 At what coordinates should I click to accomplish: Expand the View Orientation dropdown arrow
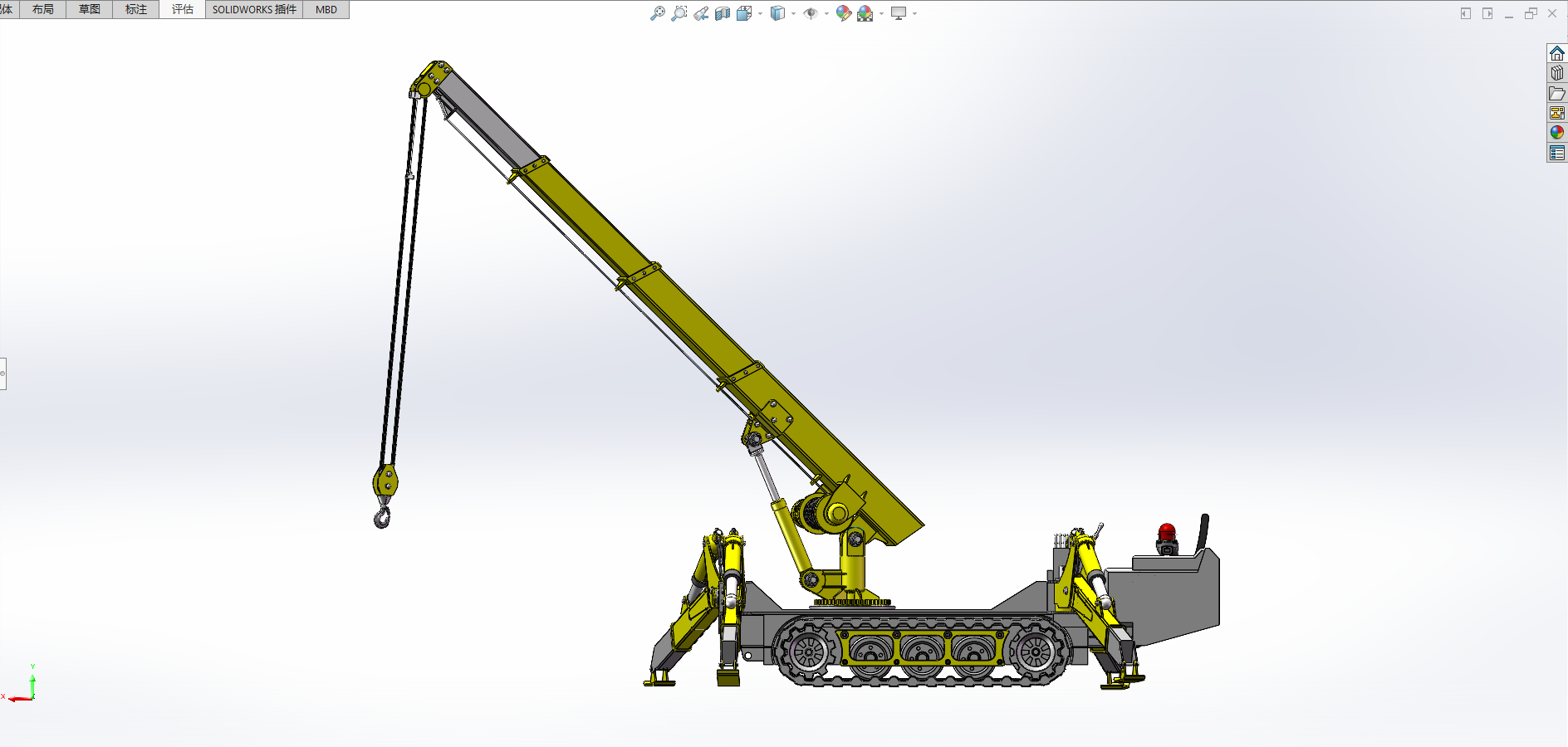760,13
